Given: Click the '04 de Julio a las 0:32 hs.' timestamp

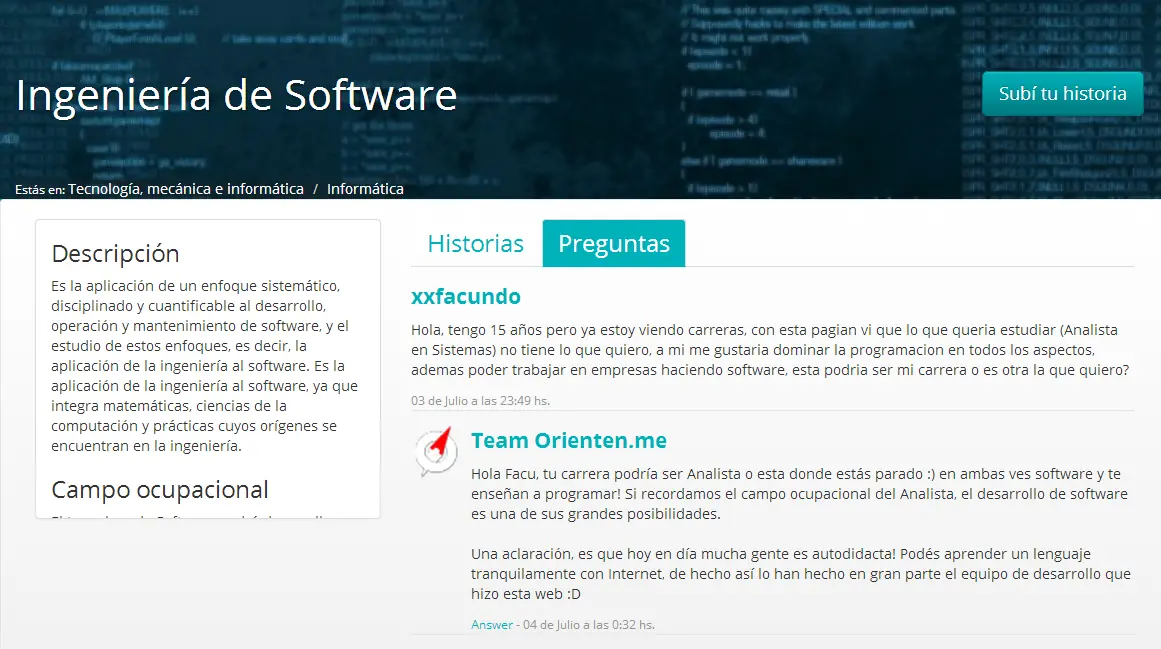Looking at the screenshot, I should 589,625.
